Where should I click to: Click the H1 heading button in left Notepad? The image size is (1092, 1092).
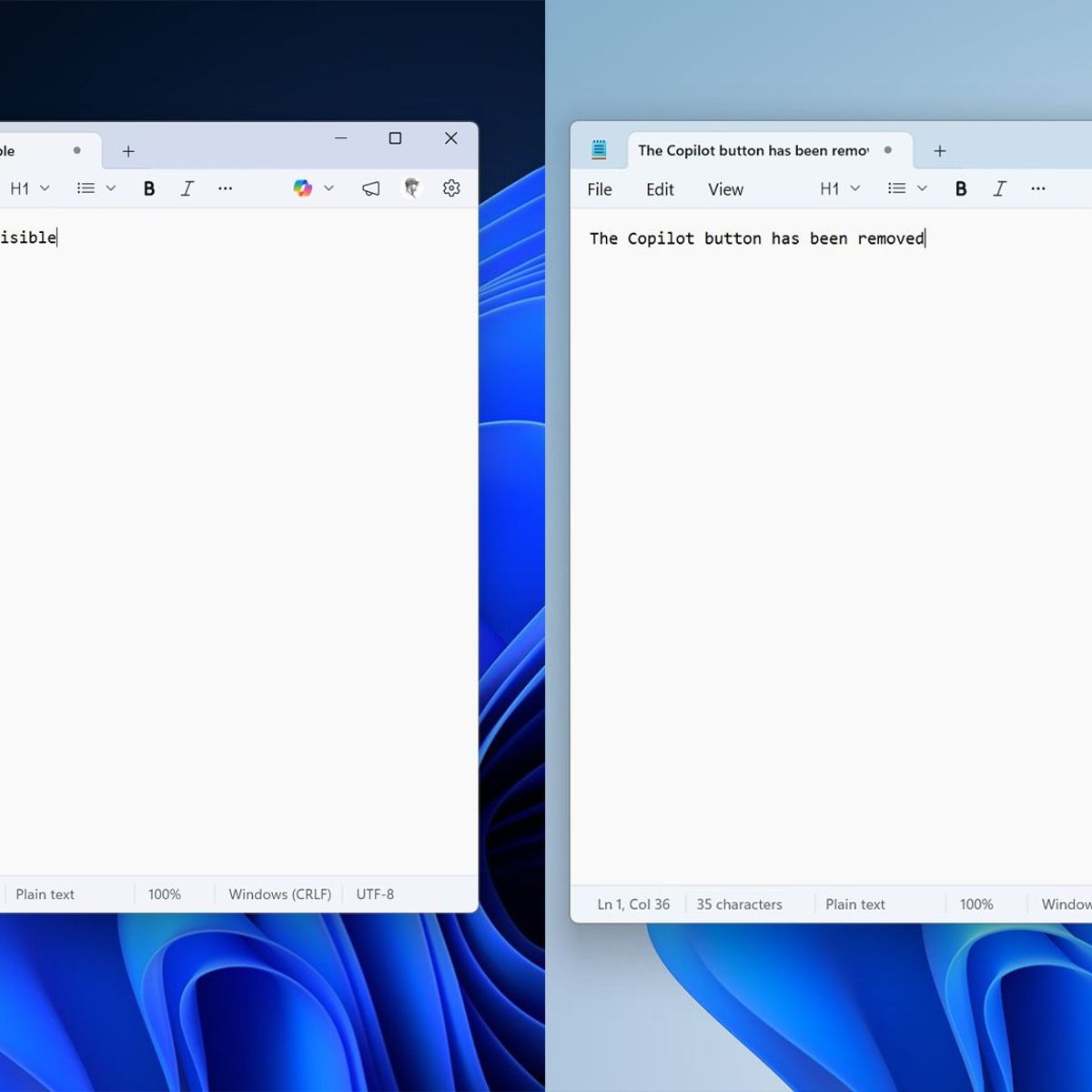(20, 188)
